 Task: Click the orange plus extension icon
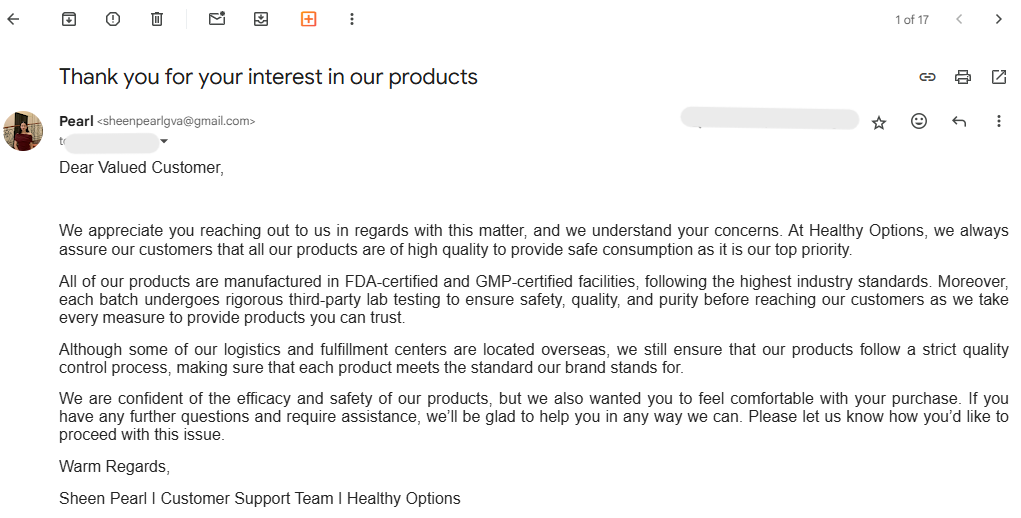[x=309, y=19]
